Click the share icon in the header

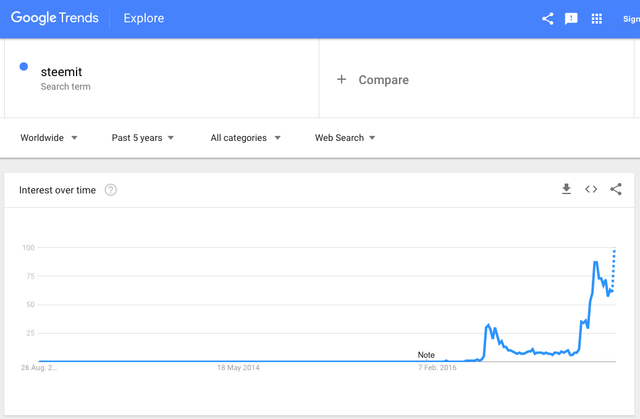[x=547, y=18]
